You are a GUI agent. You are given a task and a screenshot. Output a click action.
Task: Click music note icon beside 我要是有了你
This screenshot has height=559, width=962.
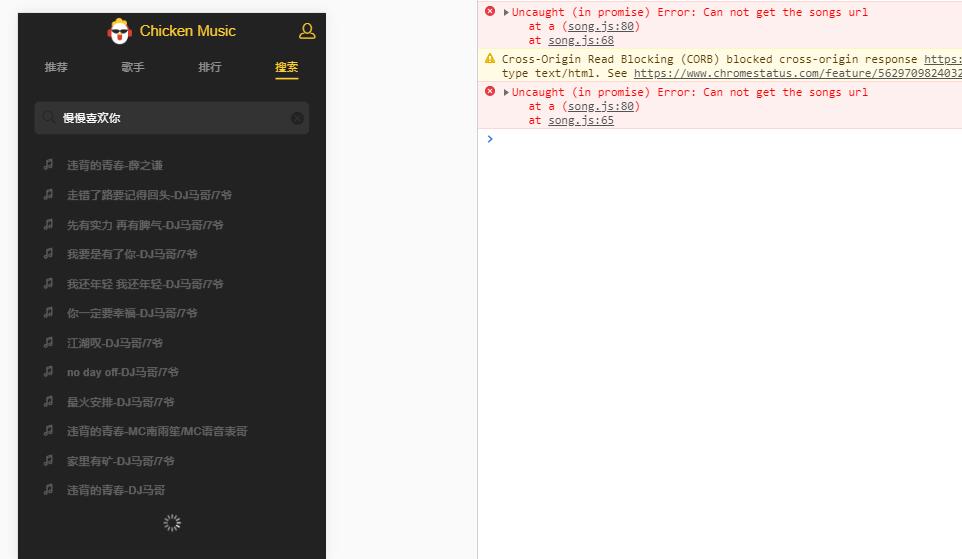[x=48, y=253]
